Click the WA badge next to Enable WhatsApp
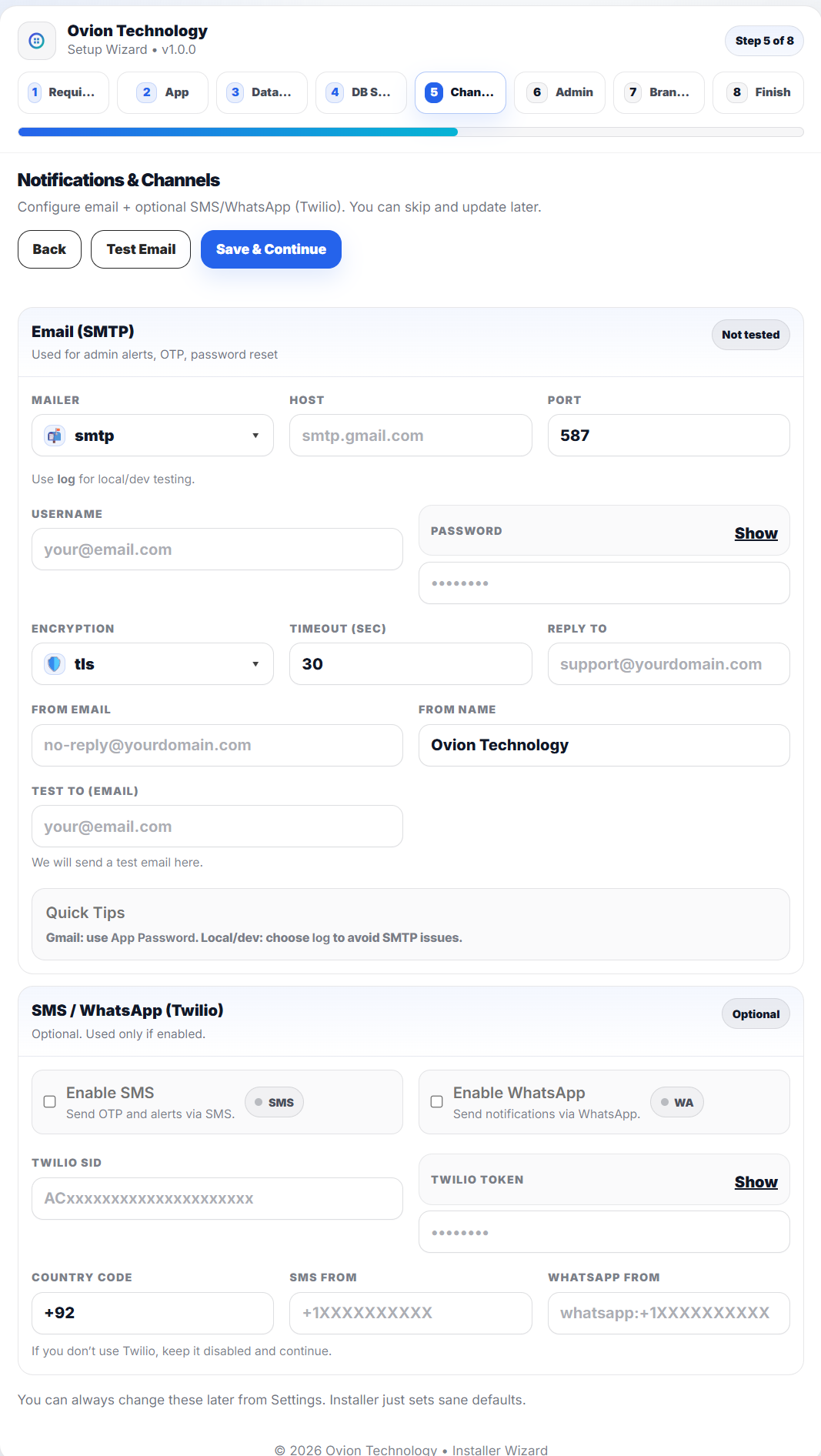 [676, 1102]
